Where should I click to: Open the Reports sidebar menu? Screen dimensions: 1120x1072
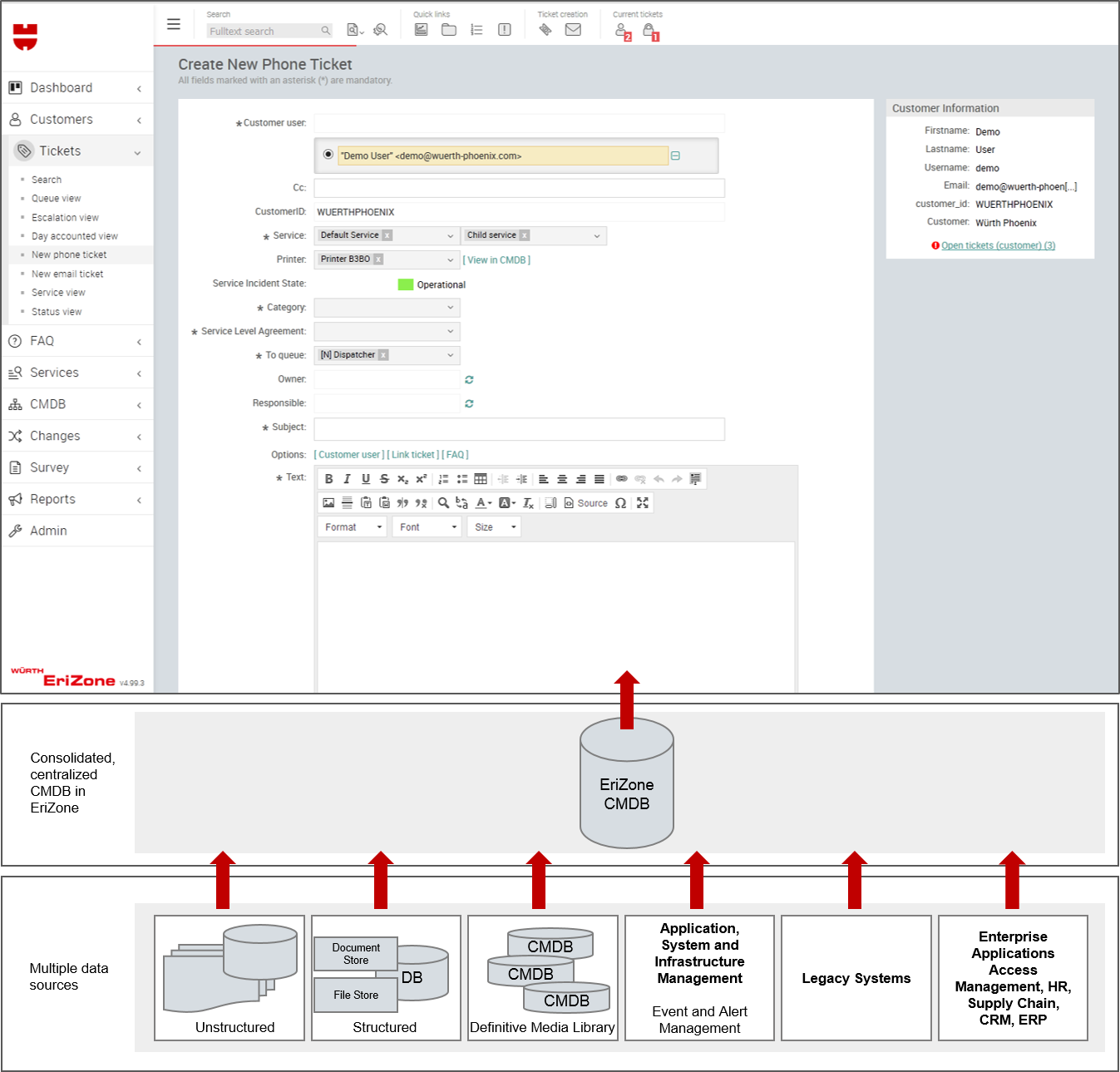77,499
